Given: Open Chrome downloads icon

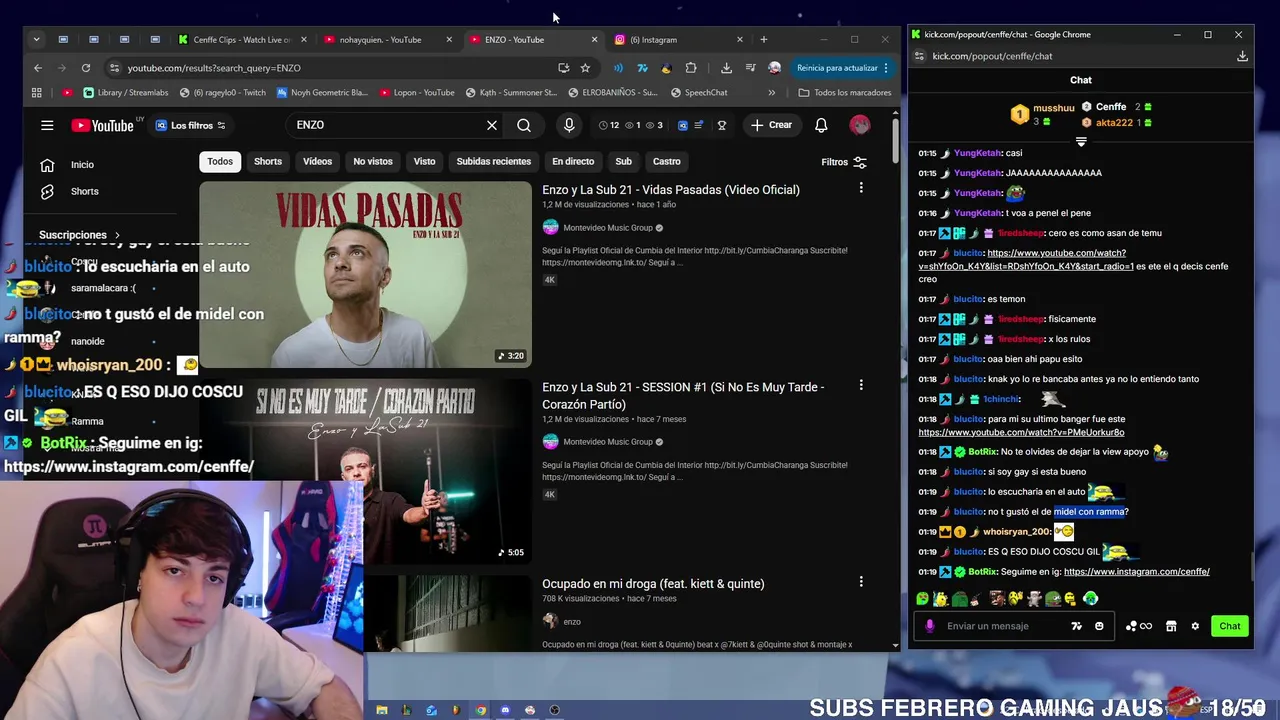Looking at the screenshot, I should point(726,68).
